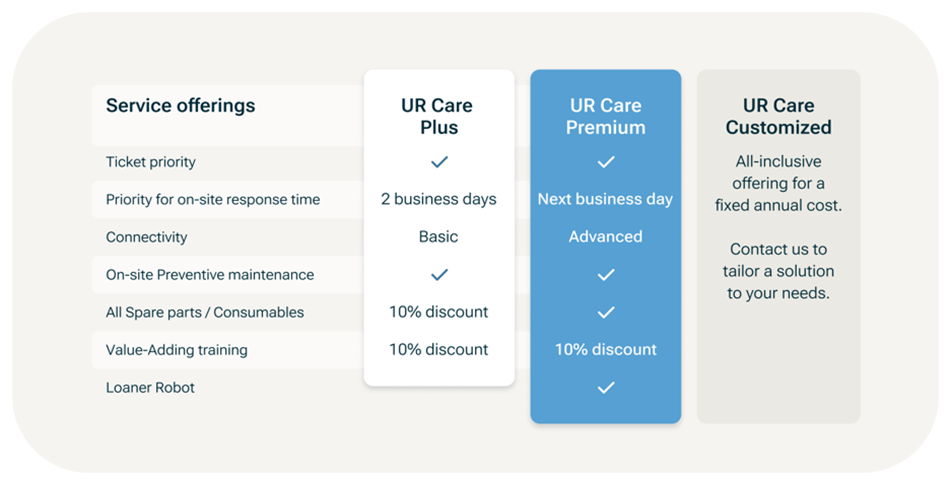Image resolution: width=950 pixels, height=484 pixels.
Task: Click Priority for on-site response time label
Action: point(213,199)
